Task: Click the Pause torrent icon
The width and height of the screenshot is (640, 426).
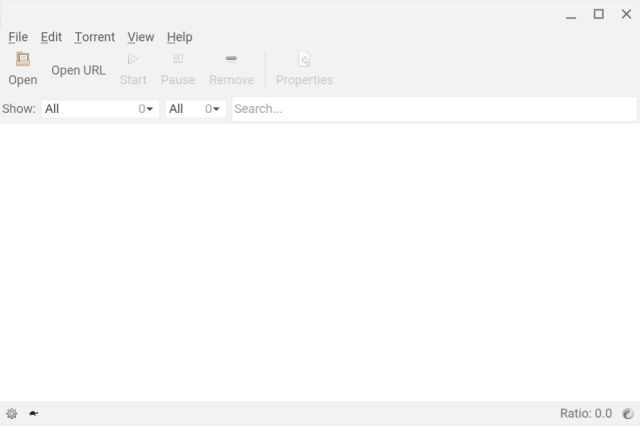Action: pyautogui.click(x=178, y=59)
